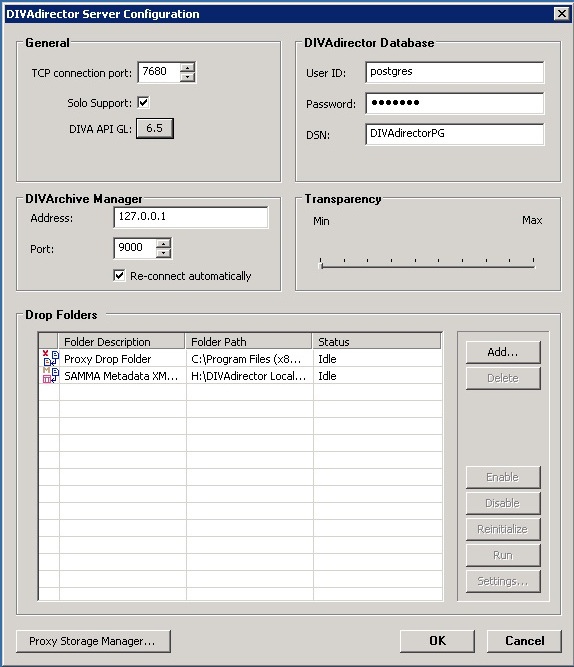This screenshot has height=667, width=574.
Task: Click the SAMMA Metadata row icon
Action: pyautogui.click(x=50, y=376)
